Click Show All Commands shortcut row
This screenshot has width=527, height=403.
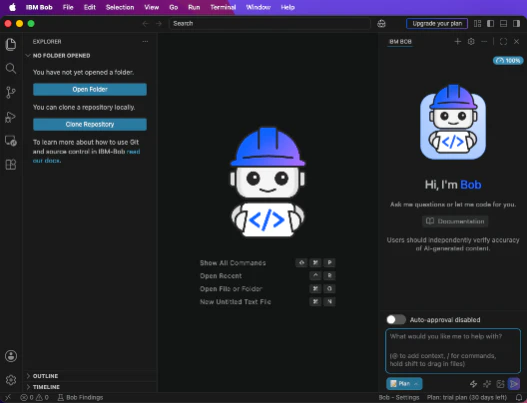click(267, 263)
